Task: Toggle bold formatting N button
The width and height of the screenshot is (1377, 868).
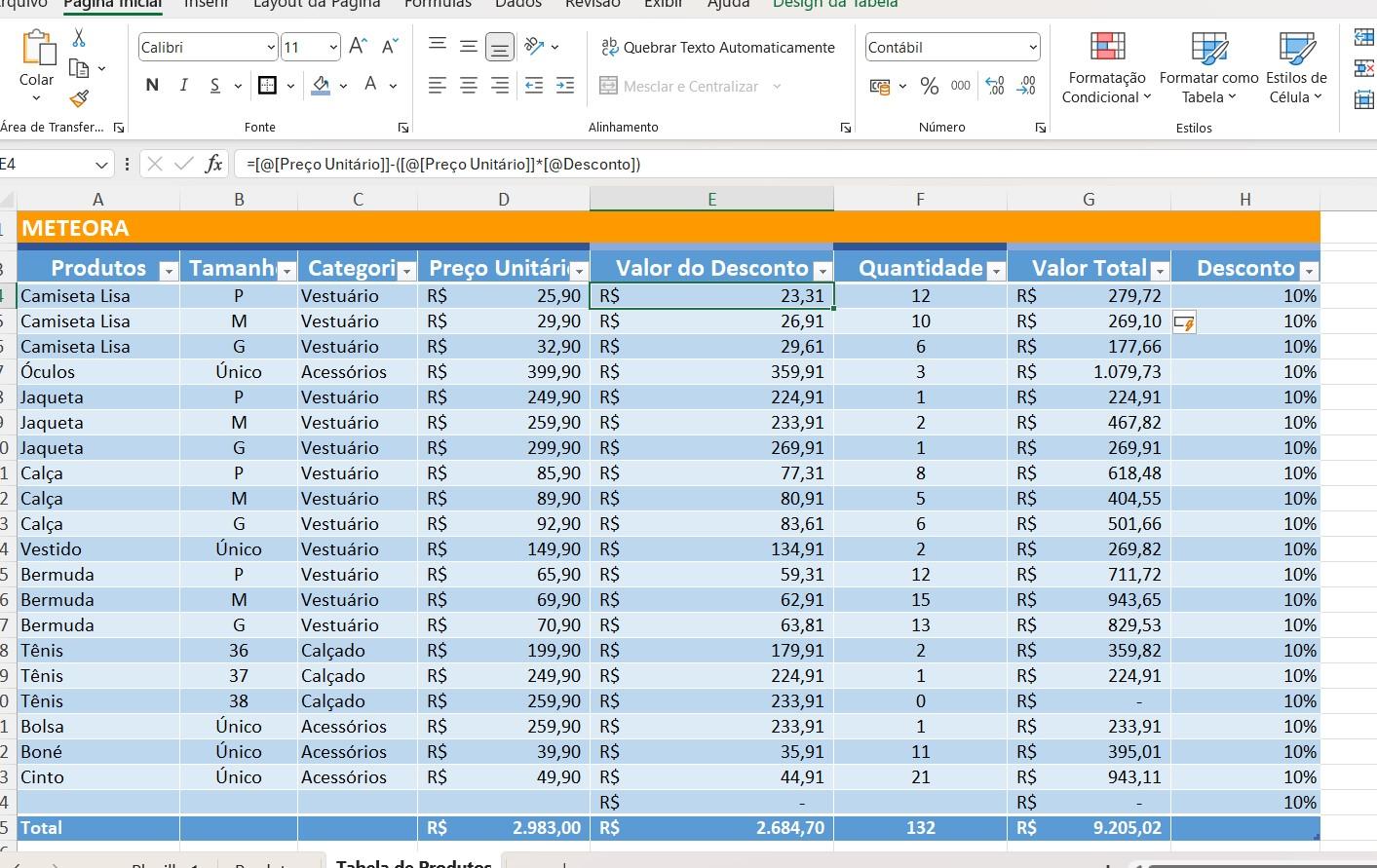Action: click(152, 86)
